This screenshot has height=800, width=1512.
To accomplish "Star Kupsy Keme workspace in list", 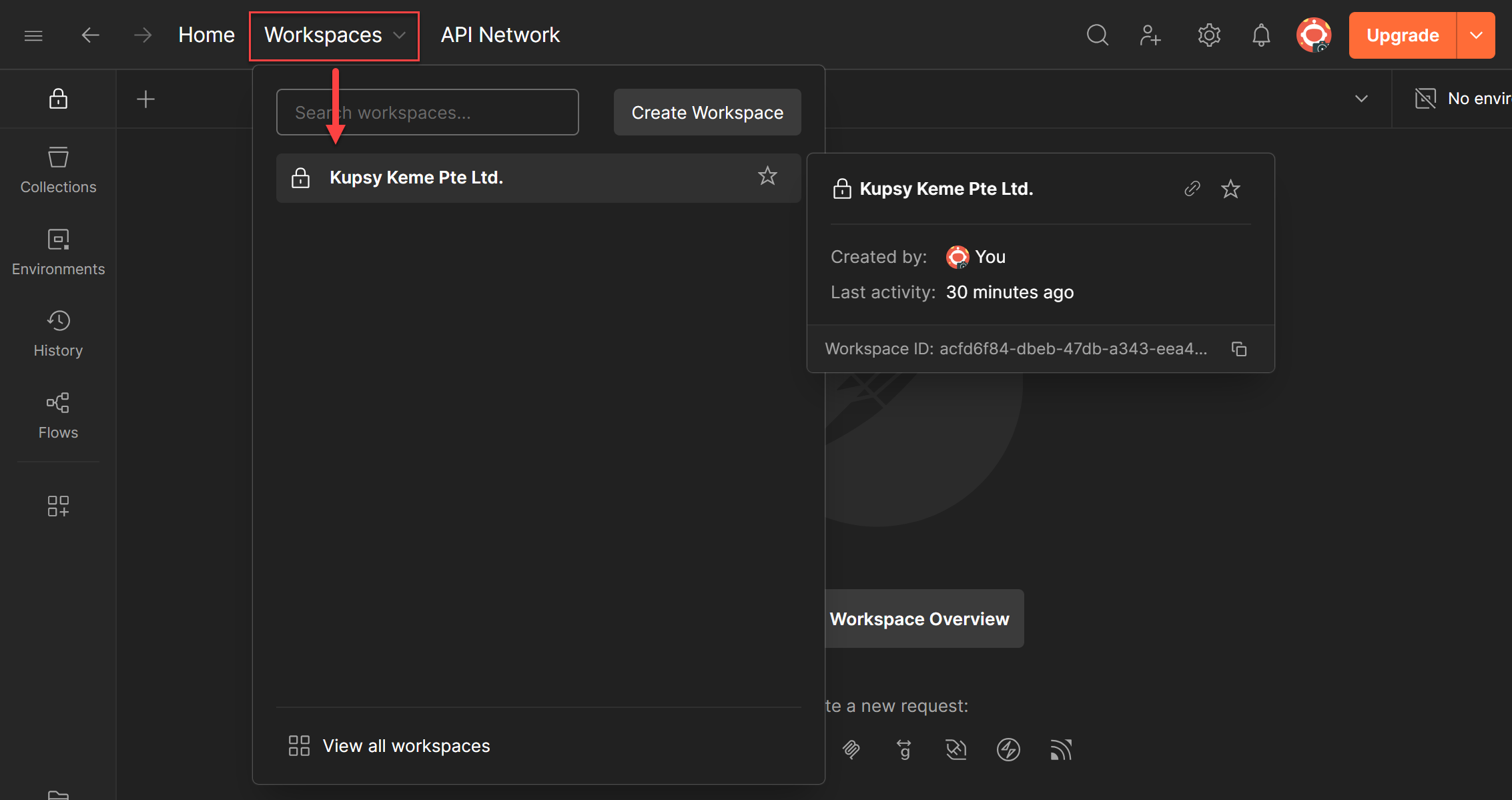I will point(767,176).
